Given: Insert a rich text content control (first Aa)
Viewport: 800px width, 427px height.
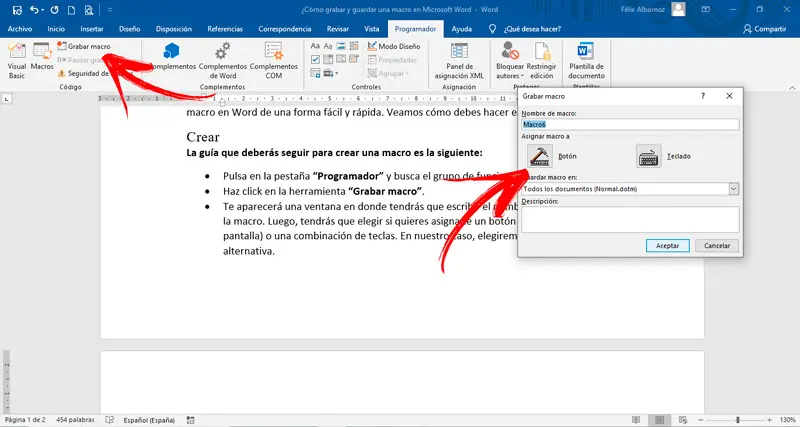Looking at the screenshot, I should [315, 46].
